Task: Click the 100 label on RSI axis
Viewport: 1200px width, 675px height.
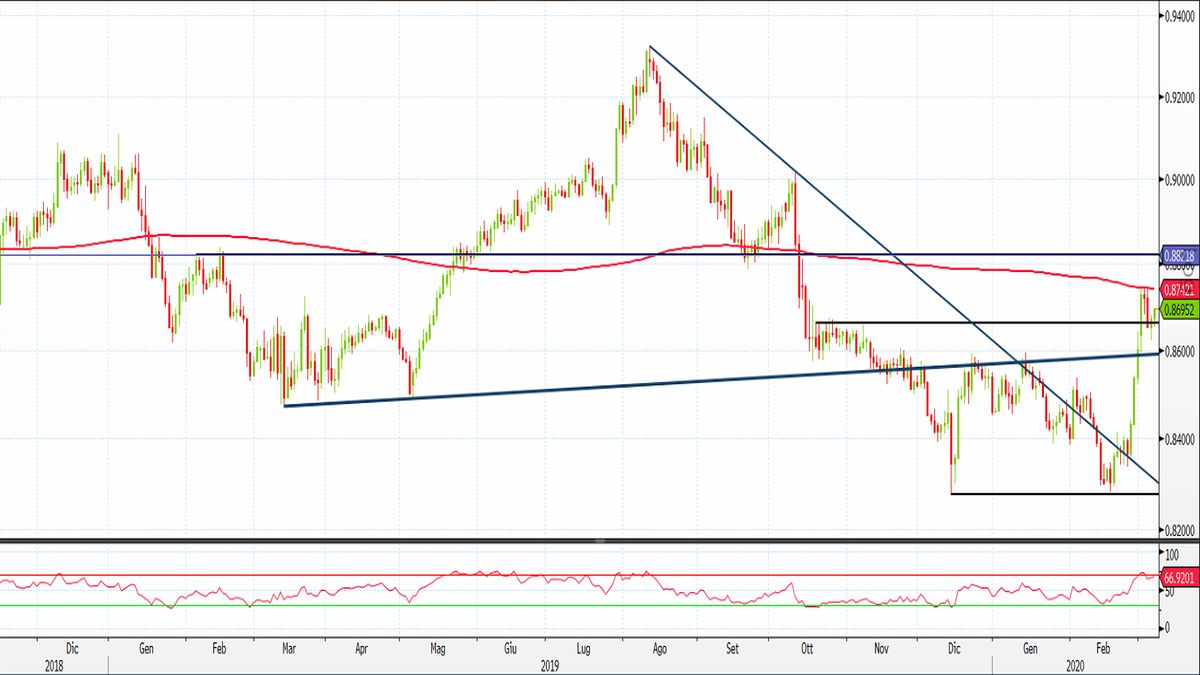Action: click(x=1174, y=554)
